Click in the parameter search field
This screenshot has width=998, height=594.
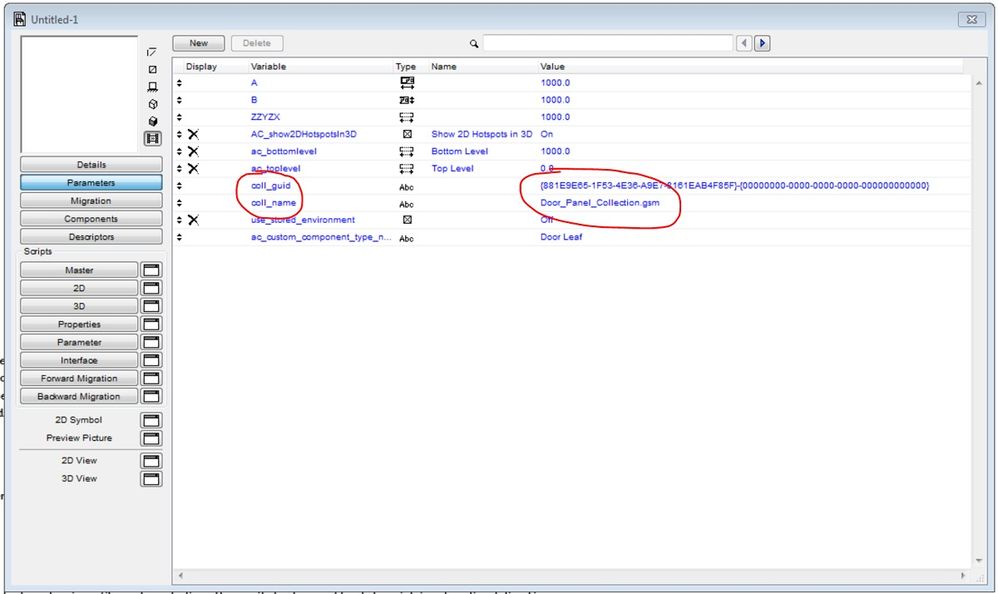pos(608,43)
